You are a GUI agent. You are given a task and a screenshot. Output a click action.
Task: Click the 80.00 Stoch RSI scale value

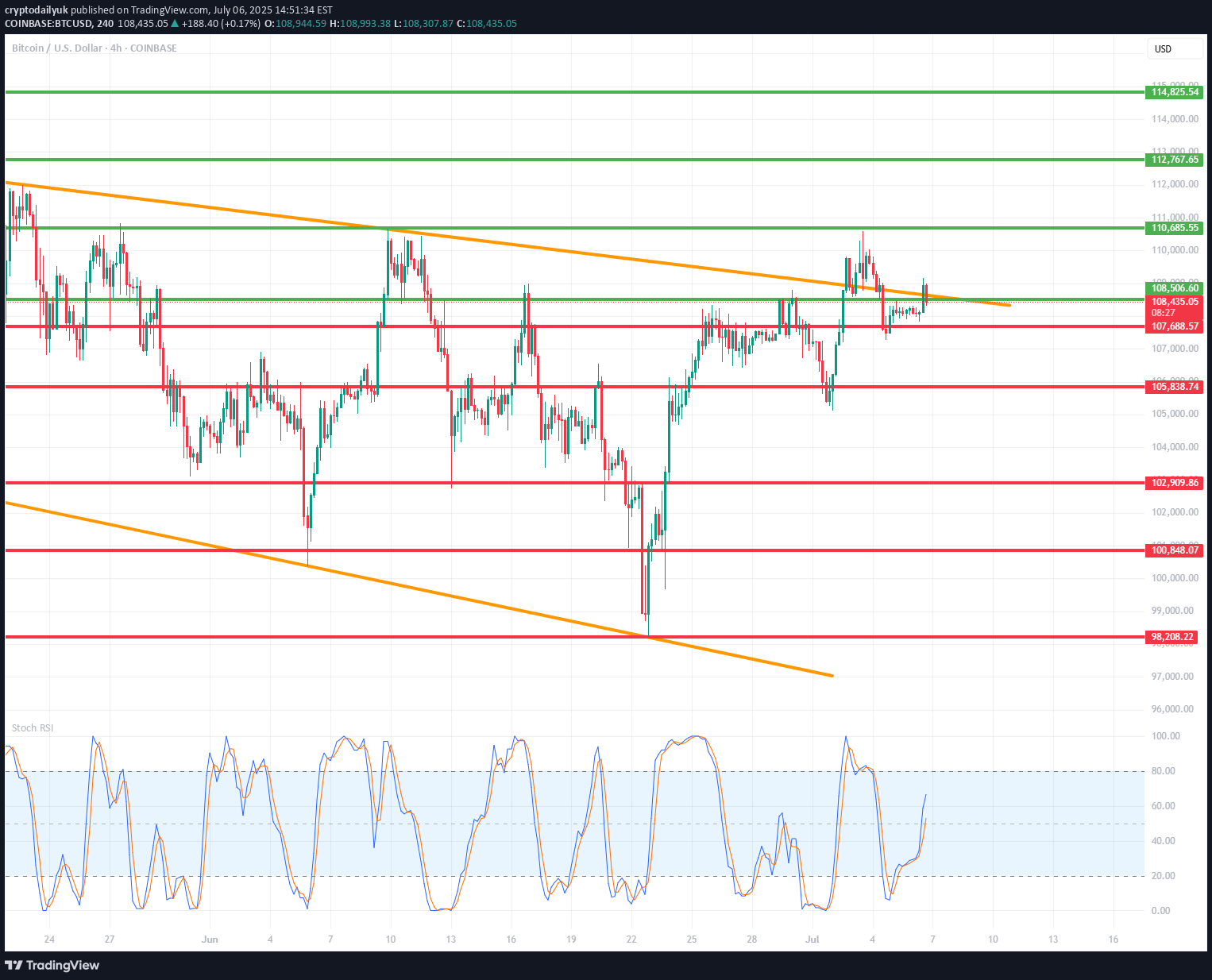[1165, 771]
